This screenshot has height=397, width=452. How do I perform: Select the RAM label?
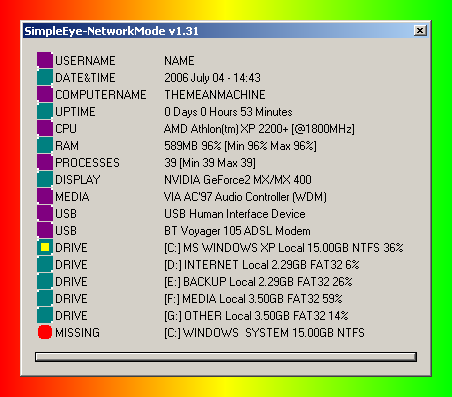click(x=67, y=146)
